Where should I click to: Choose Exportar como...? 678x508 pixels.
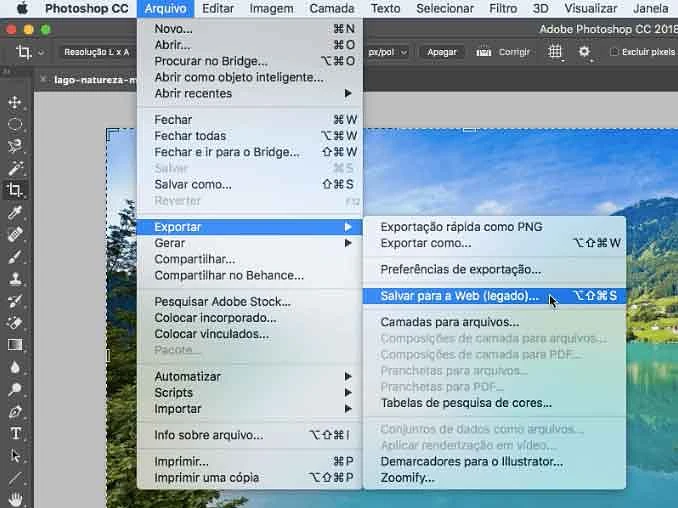[x=494, y=243]
